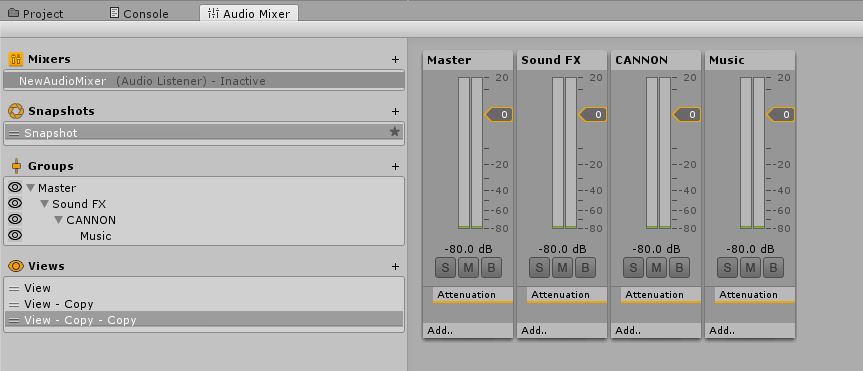Collapse the Sound FX group tree
Screen dimensions: 863x371
click(x=45, y=204)
